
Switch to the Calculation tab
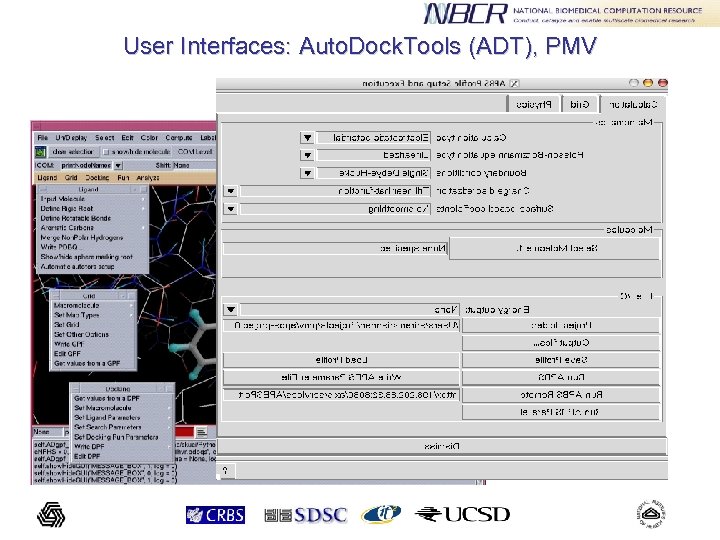[632, 105]
